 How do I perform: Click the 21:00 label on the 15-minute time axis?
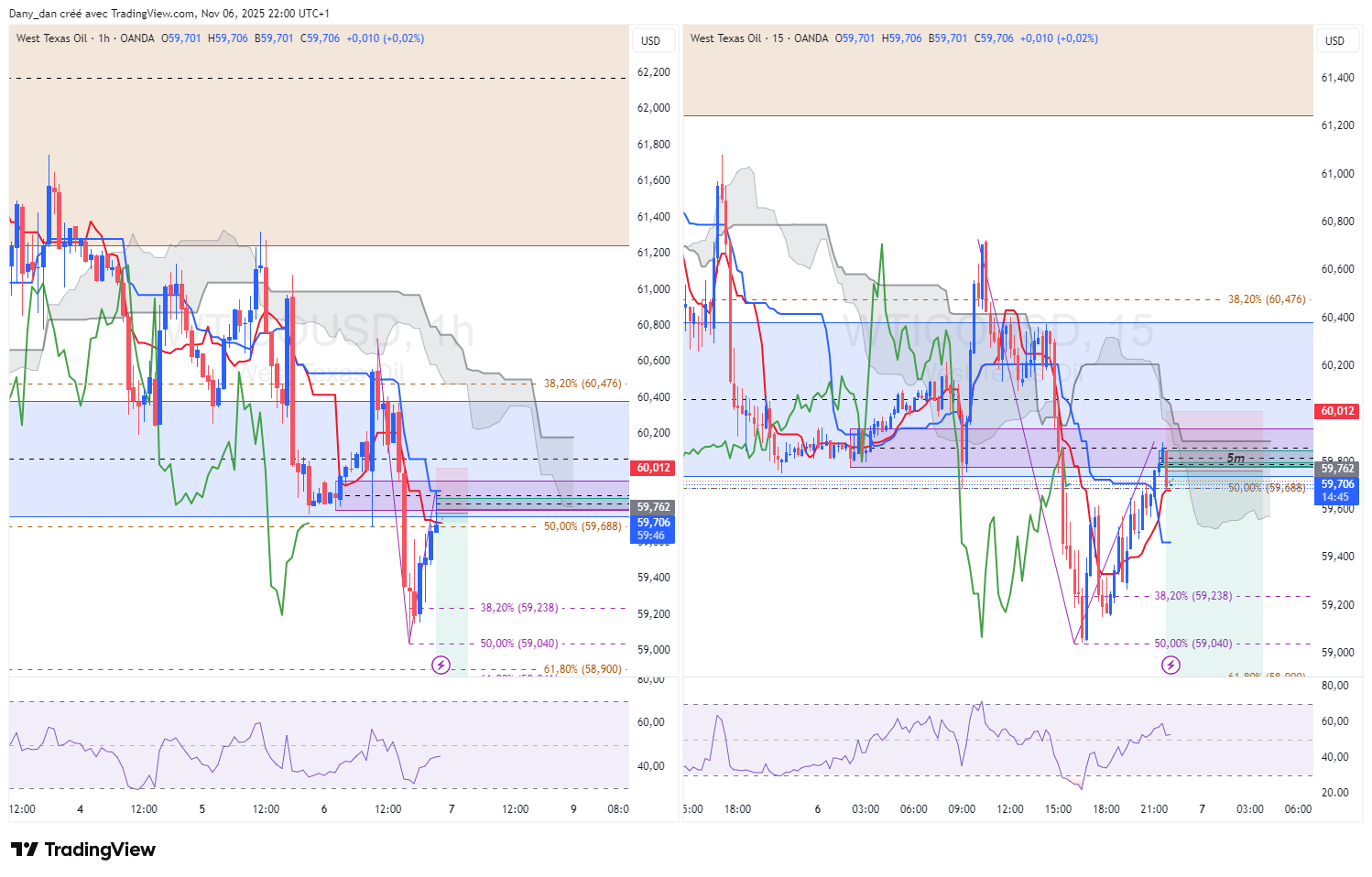pos(1154,809)
